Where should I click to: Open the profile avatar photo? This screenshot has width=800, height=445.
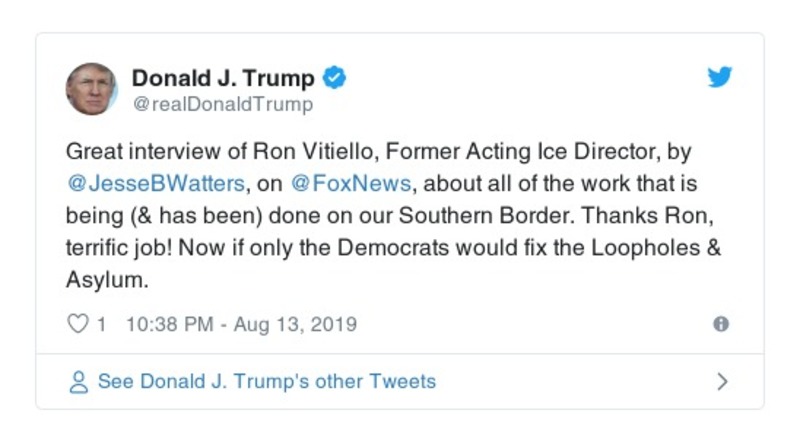coord(92,88)
